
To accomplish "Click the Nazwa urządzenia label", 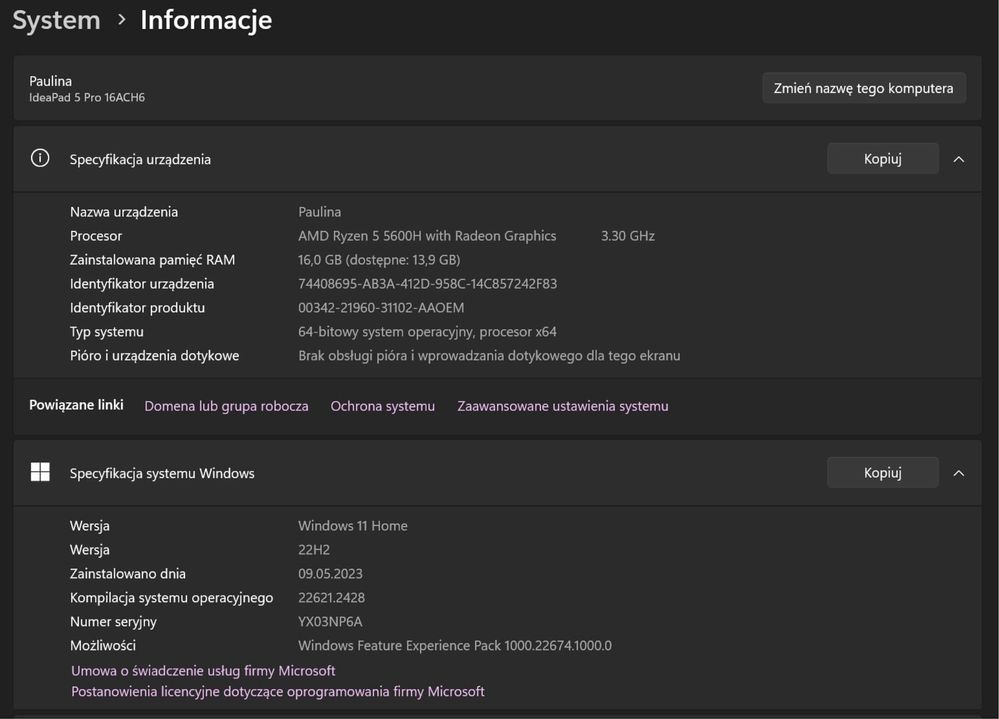I will [124, 211].
